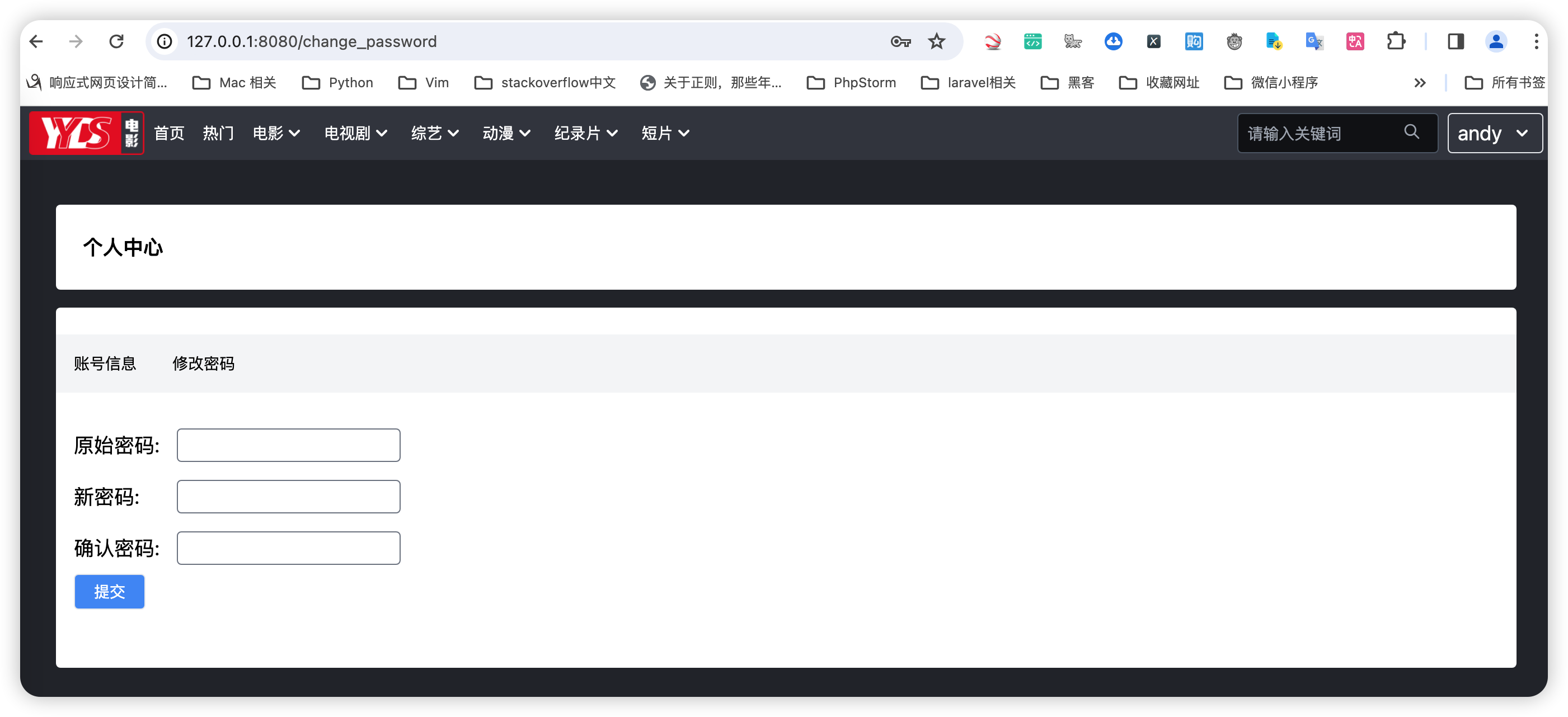Viewport: 1568px width, 717px height.
Task: Show more bookmarks with the chevron
Action: click(x=1420, y=83)
